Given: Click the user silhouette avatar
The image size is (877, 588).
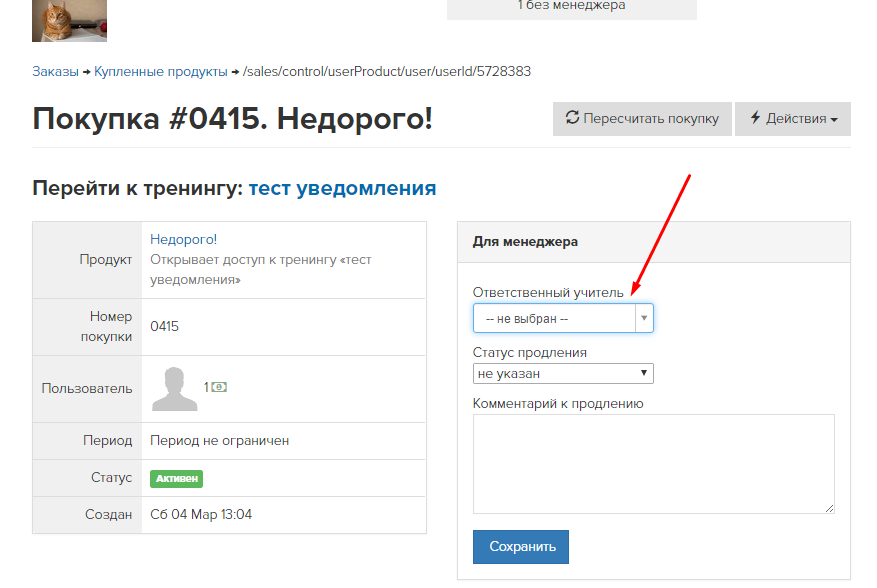Looking at the screenshot, I should pos(175,389).
